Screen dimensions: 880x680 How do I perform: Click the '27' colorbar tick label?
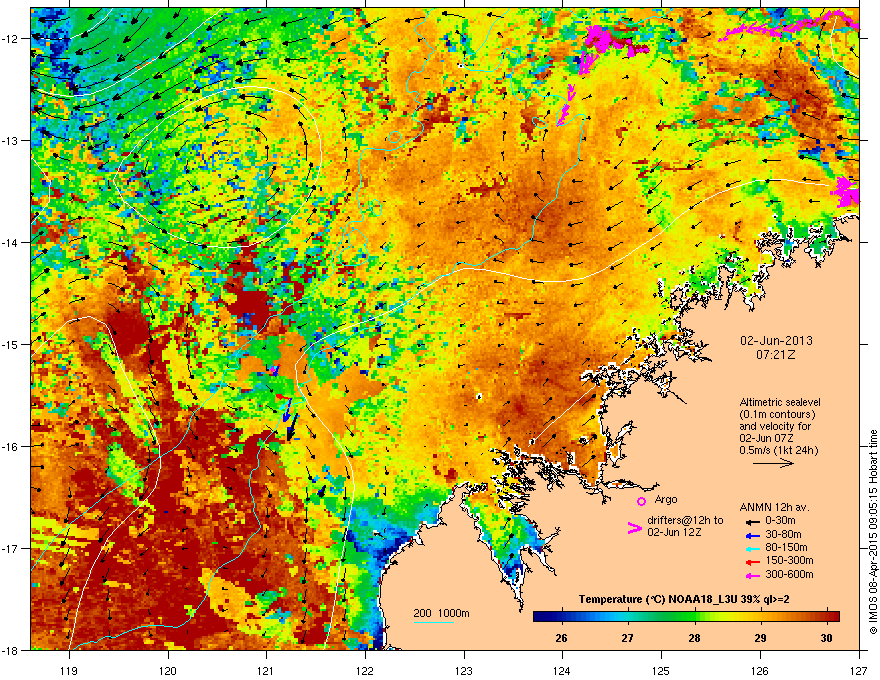pyautogui.click(x=627, y=638)
